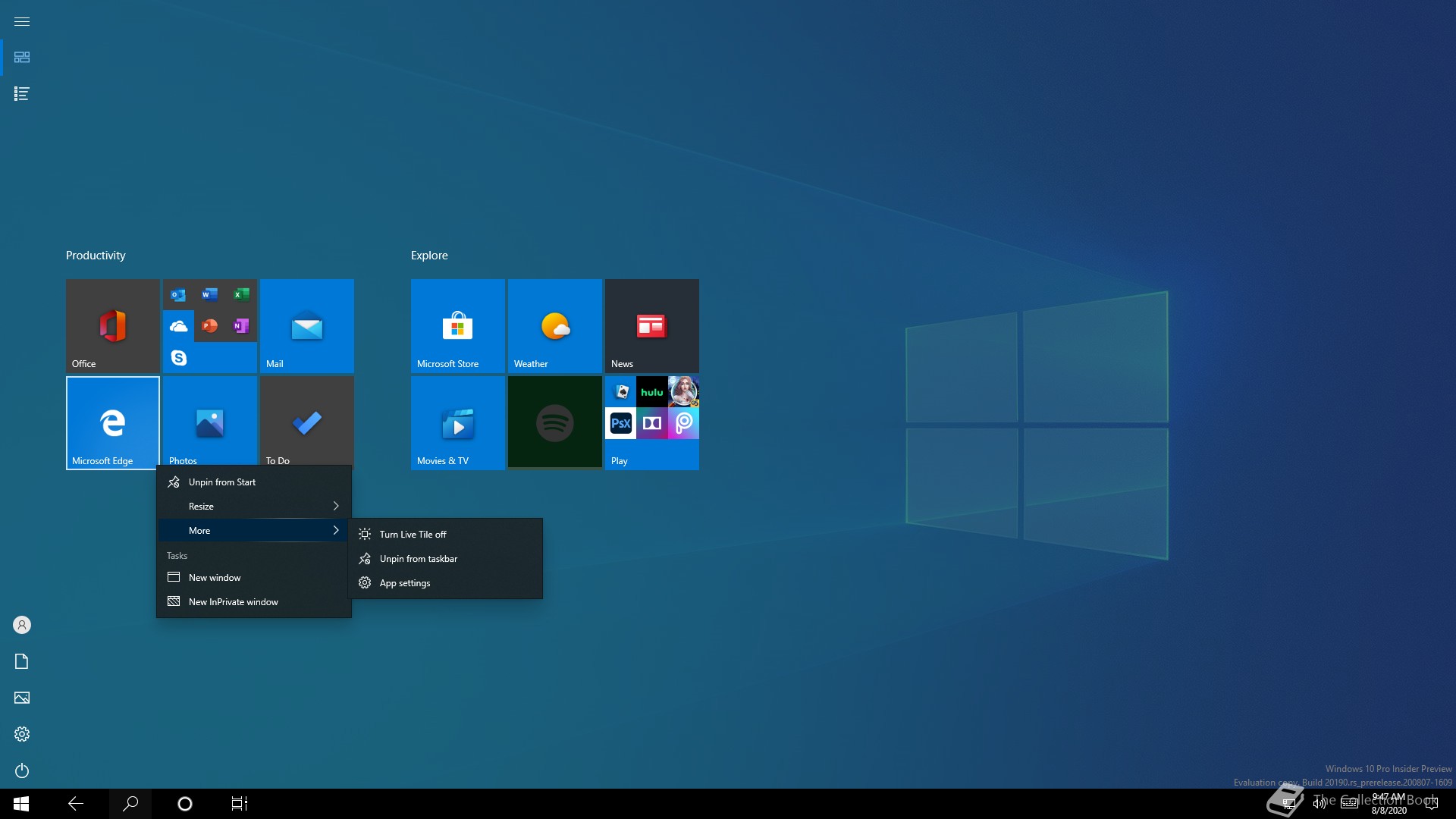1456x819 pixels.
Task: Launch Outlook from the Office folder tile
Action: [x=178, y=294]
